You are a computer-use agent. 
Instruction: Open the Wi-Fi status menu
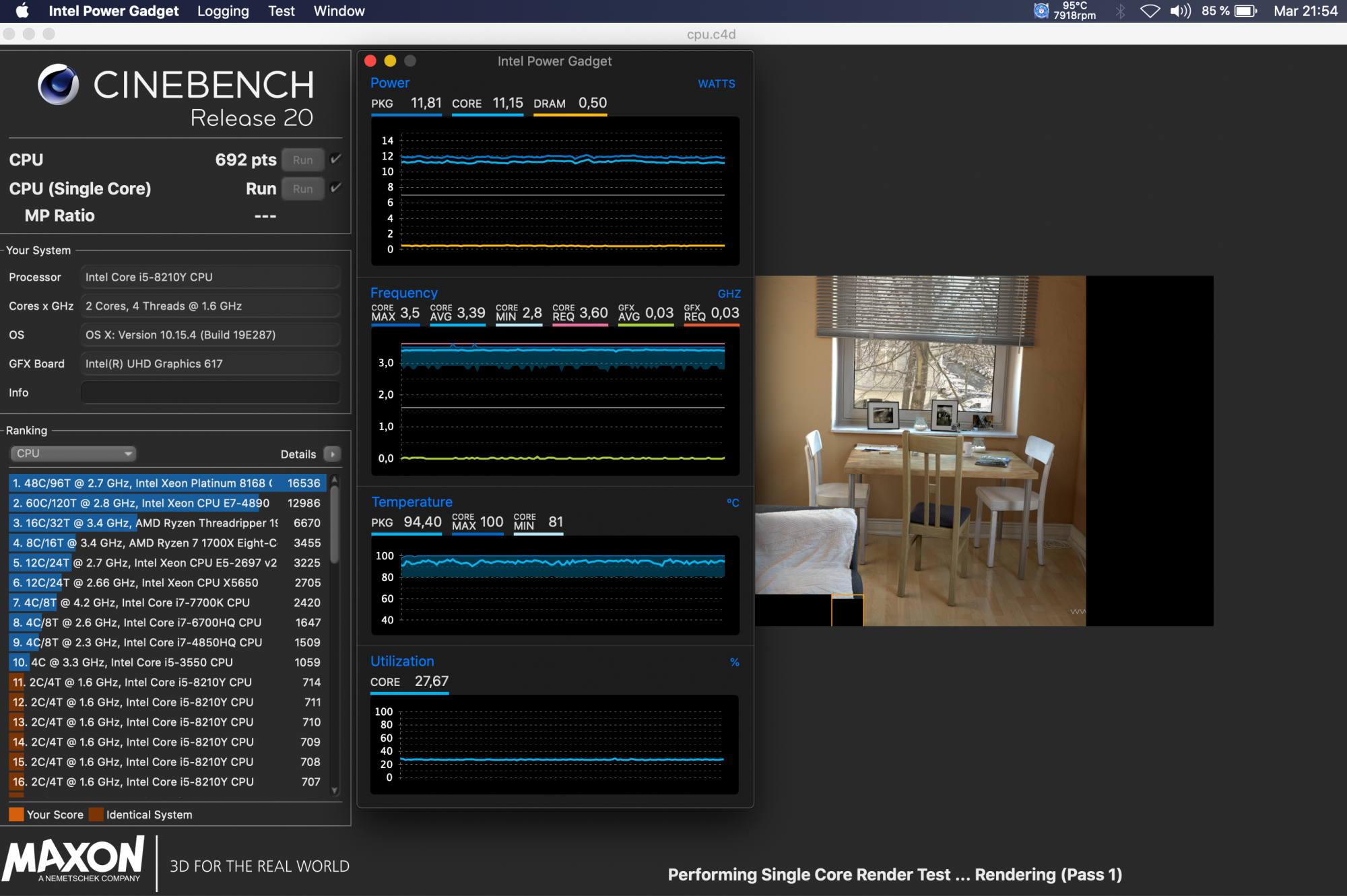(x=1150, y=11)
